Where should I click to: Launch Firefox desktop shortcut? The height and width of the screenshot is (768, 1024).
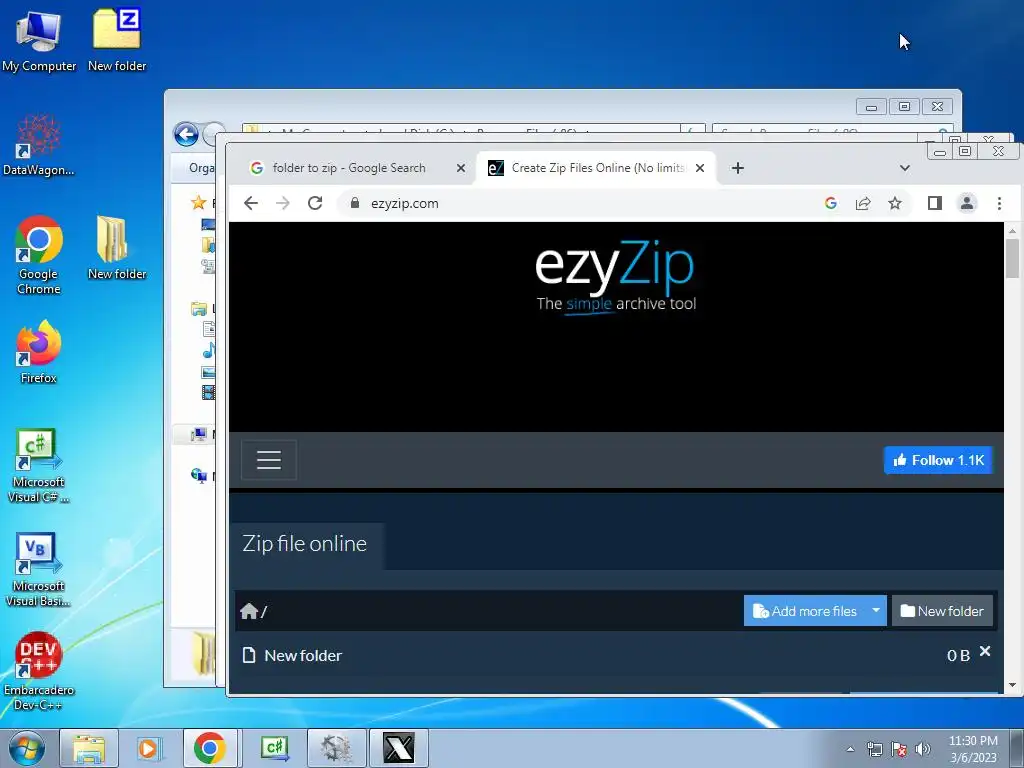39,351
